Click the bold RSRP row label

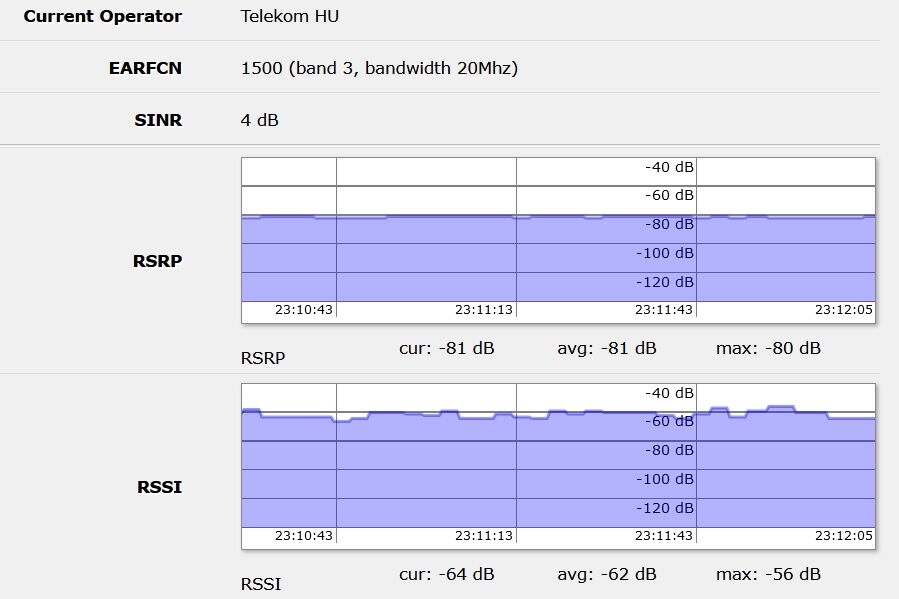click(158, 261)
